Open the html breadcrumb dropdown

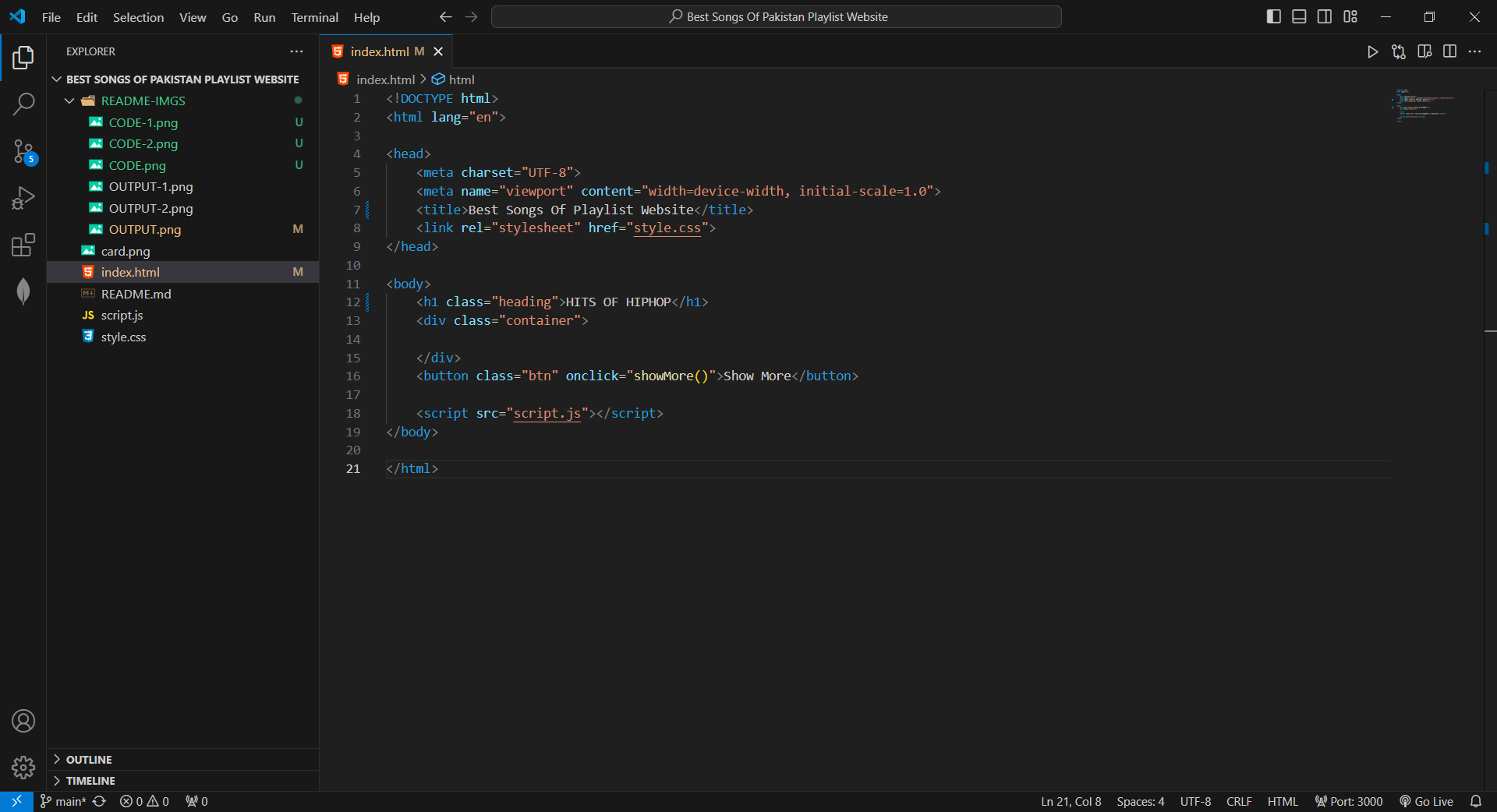pyautogui.click(x=453, y=79)
